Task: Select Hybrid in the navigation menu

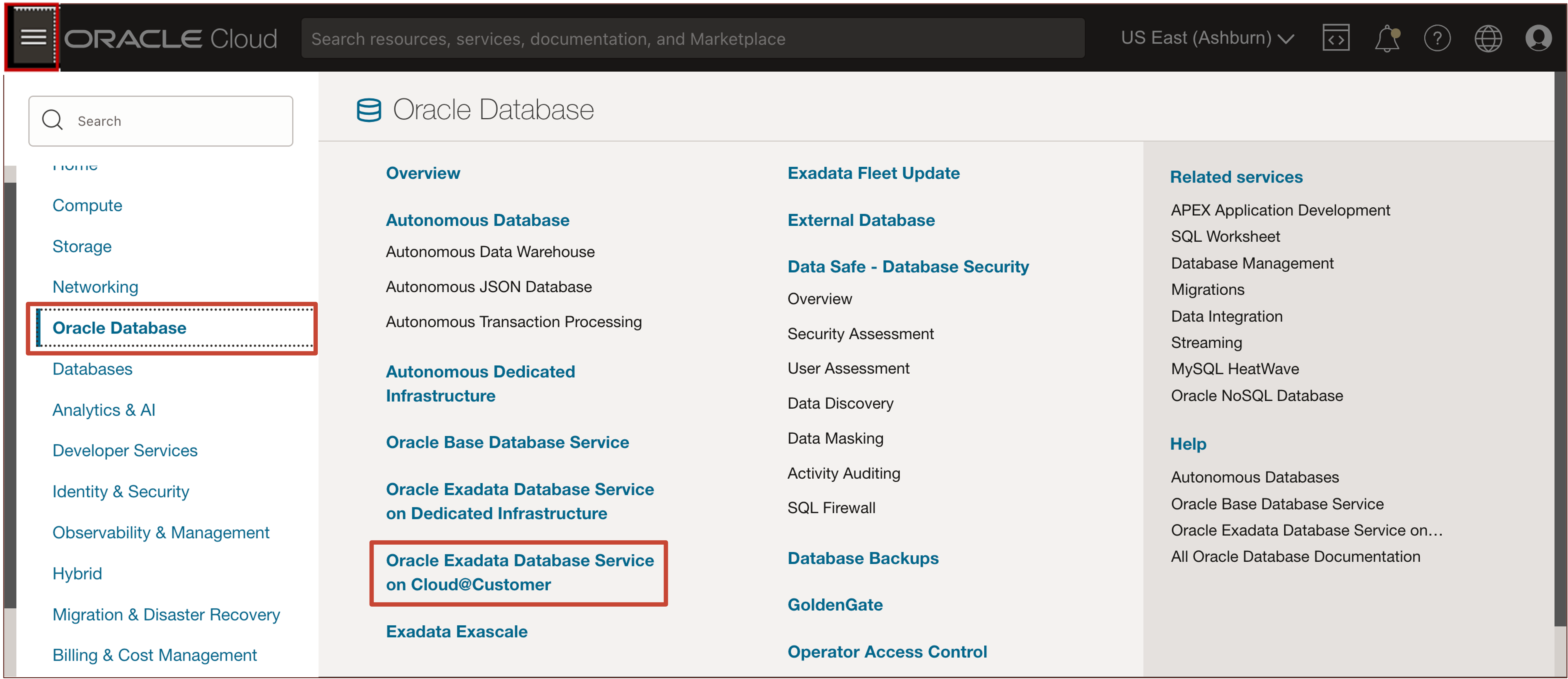Action: [x=77, y=574]
